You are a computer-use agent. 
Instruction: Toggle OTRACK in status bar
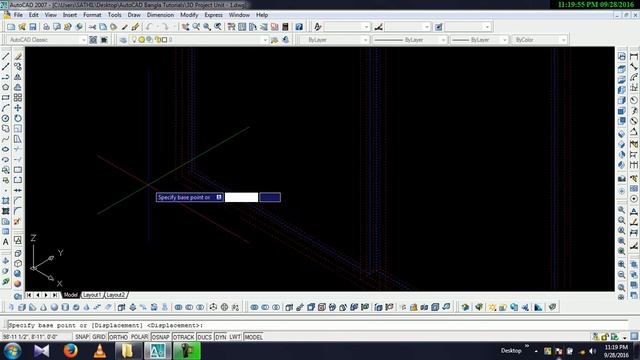point(184,337)
